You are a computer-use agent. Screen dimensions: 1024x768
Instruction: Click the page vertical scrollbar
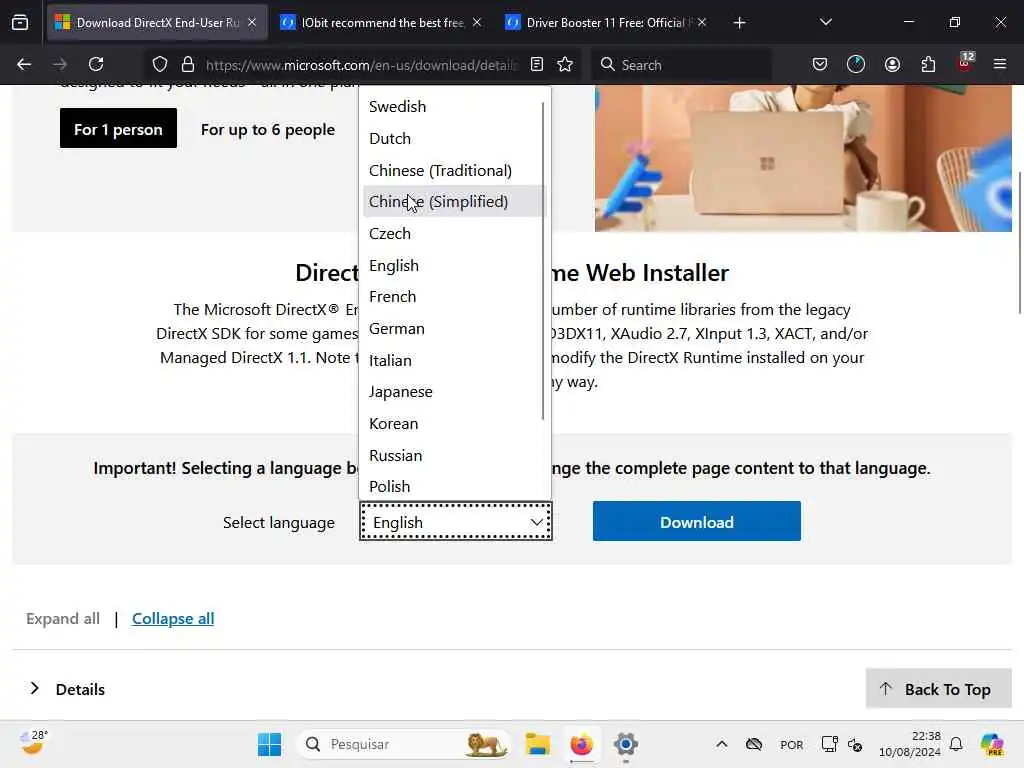click(1019, 242)
